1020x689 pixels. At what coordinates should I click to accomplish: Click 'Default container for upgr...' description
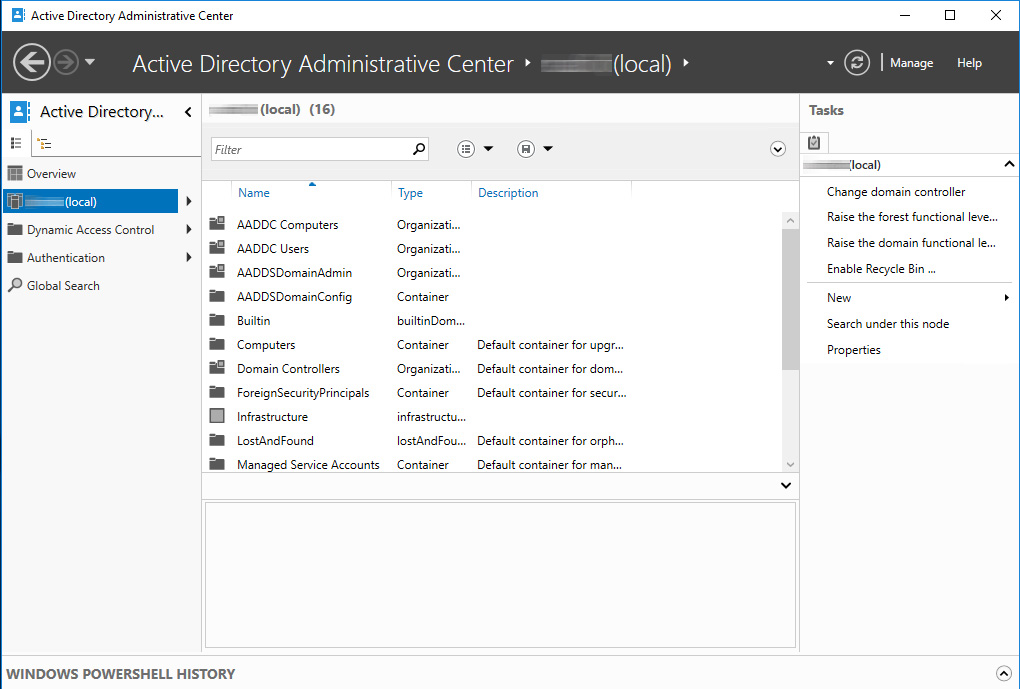coord(550,345)
